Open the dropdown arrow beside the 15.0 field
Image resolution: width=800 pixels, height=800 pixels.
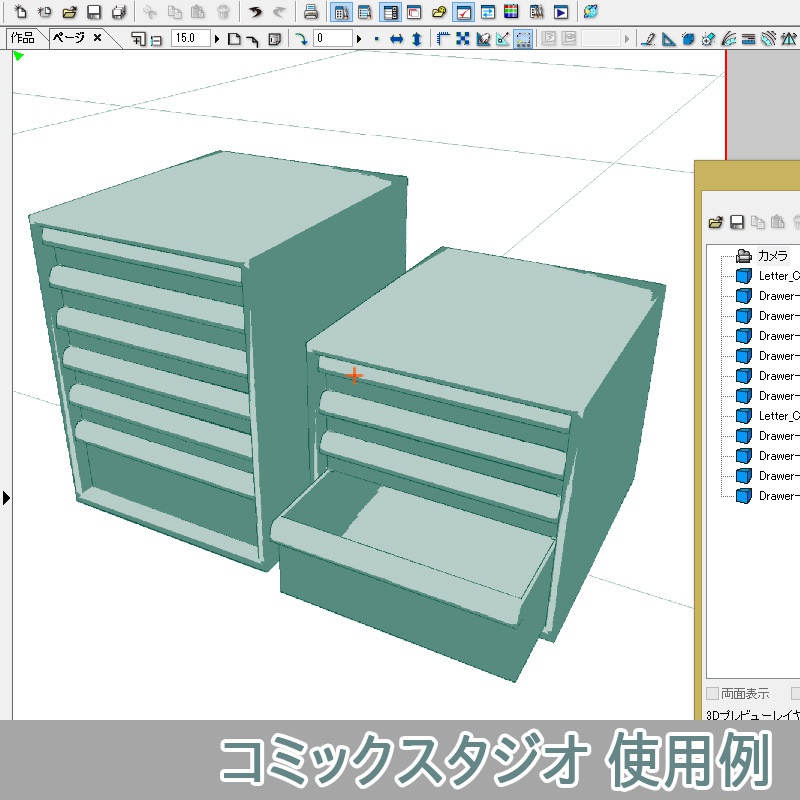(x=216, y=40)
